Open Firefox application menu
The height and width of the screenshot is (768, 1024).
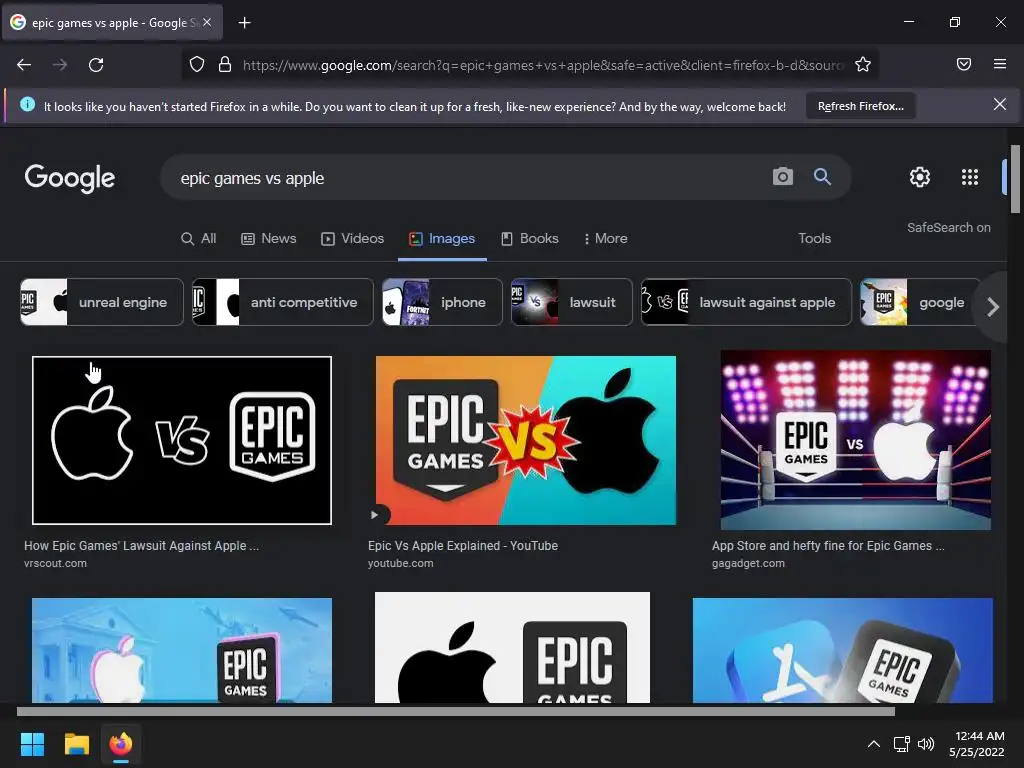pos(1000,64)
